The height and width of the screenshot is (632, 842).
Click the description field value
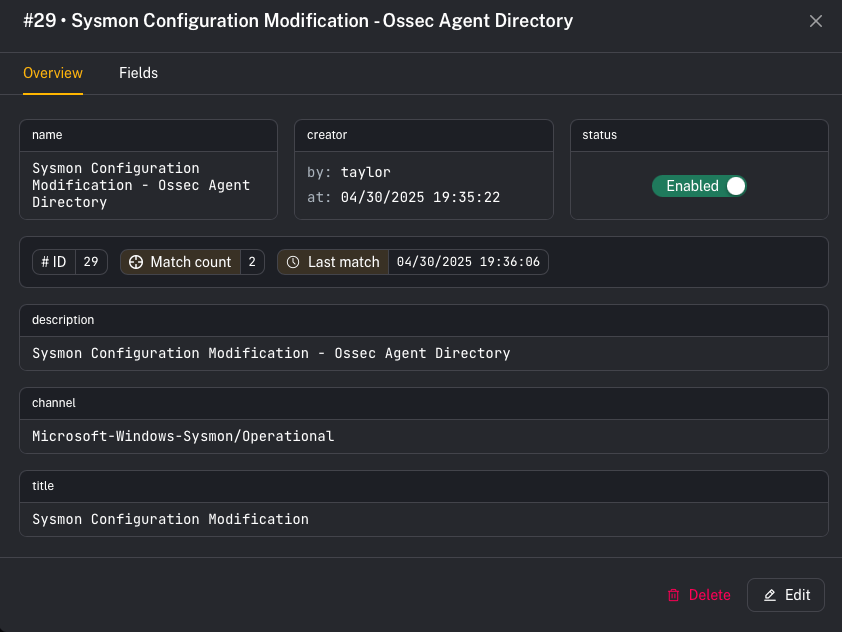pyautogui.click(x=271, y=353)
